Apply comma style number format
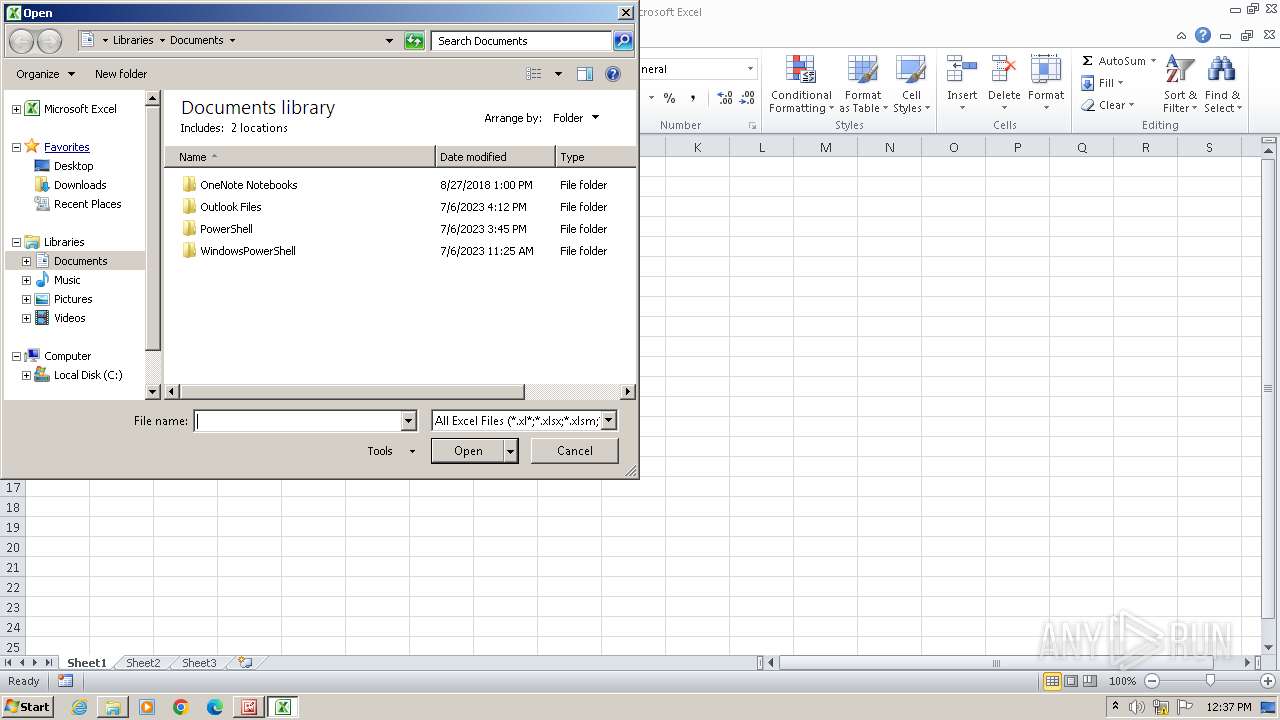Screen dimensions: 1280x720 (693, 98)
